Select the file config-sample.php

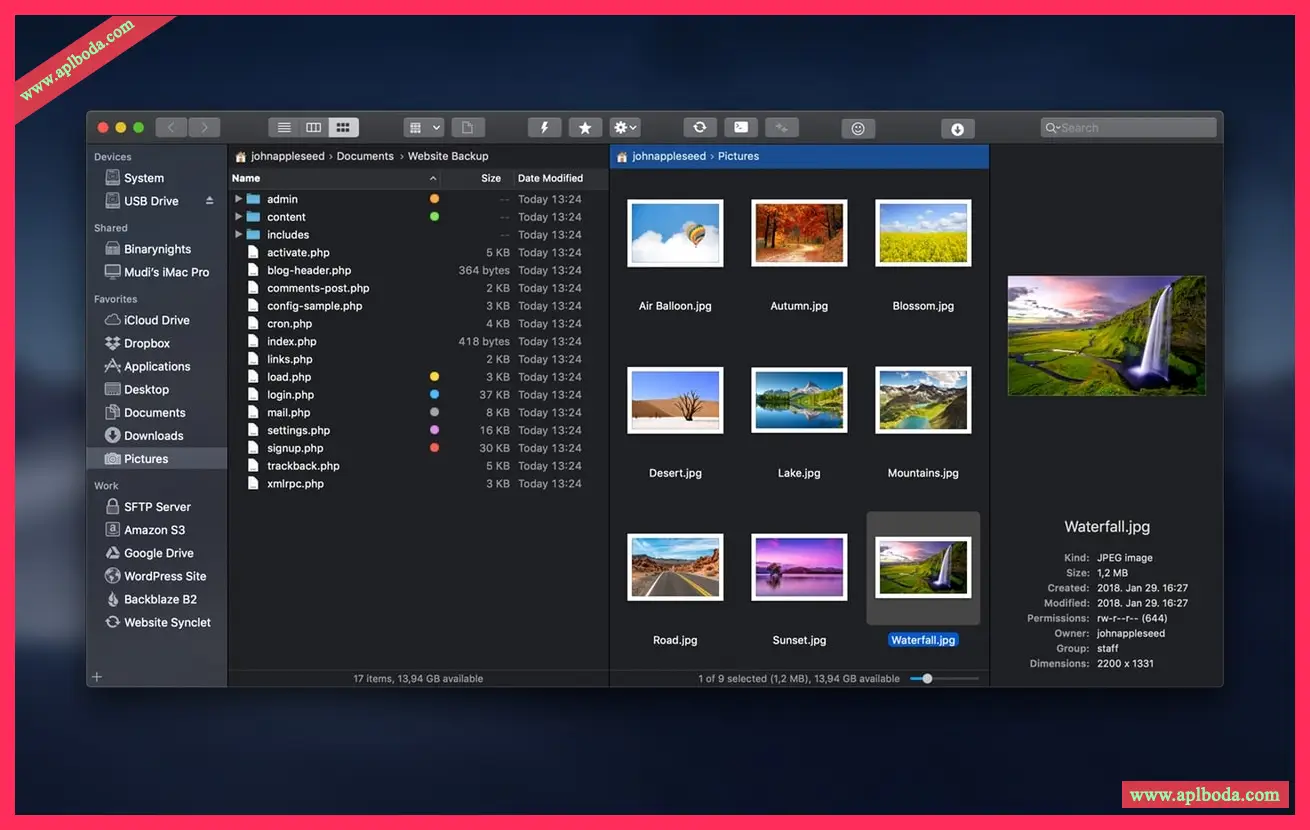(x=419, y=306)
